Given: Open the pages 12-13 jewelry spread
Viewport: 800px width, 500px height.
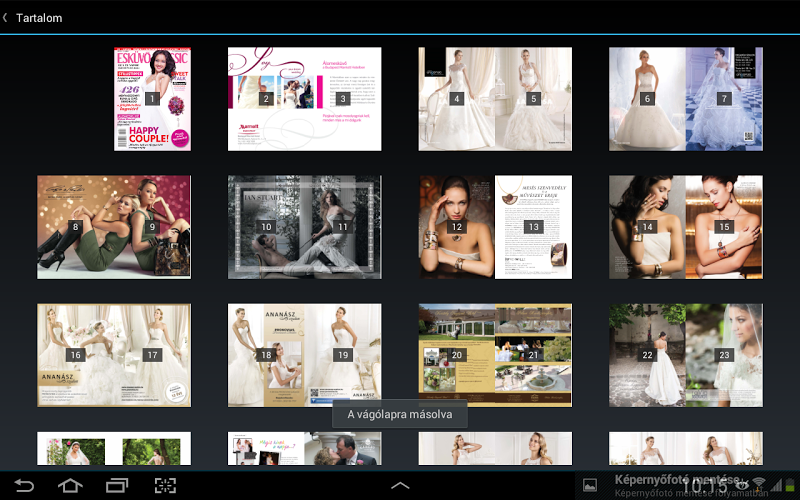Looking at the screenshot, I should (495, 227).
